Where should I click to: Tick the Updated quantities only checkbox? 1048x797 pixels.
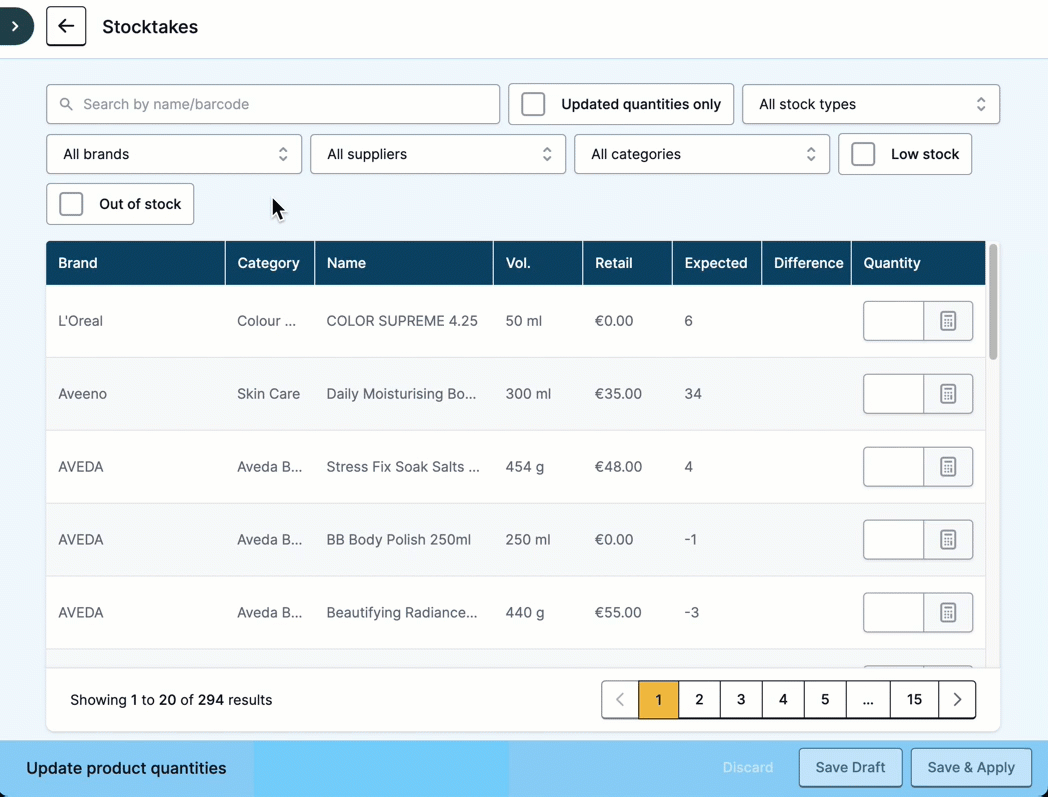(533, 104)
